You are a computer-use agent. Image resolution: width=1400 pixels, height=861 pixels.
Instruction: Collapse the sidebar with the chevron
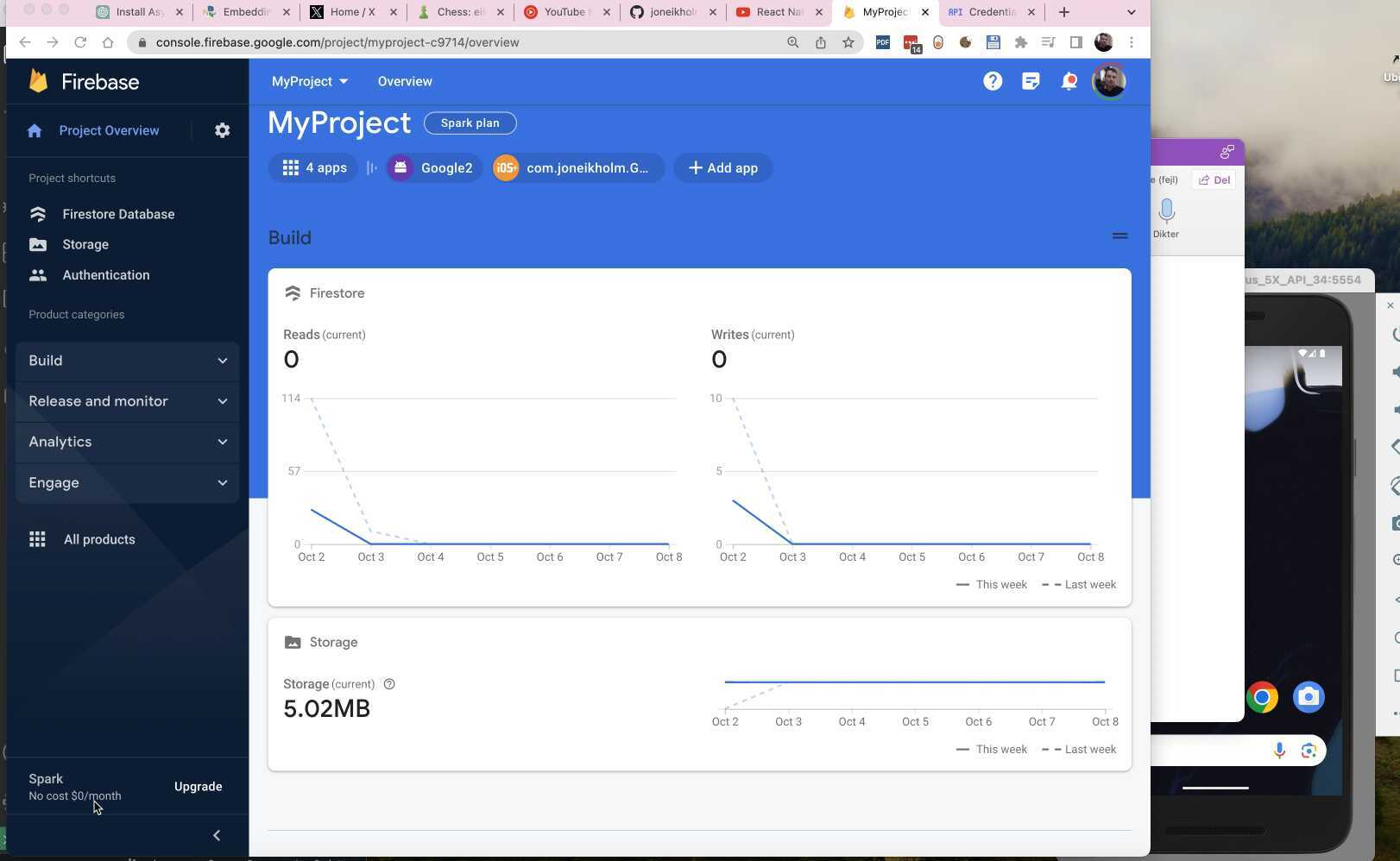(216, 834)
